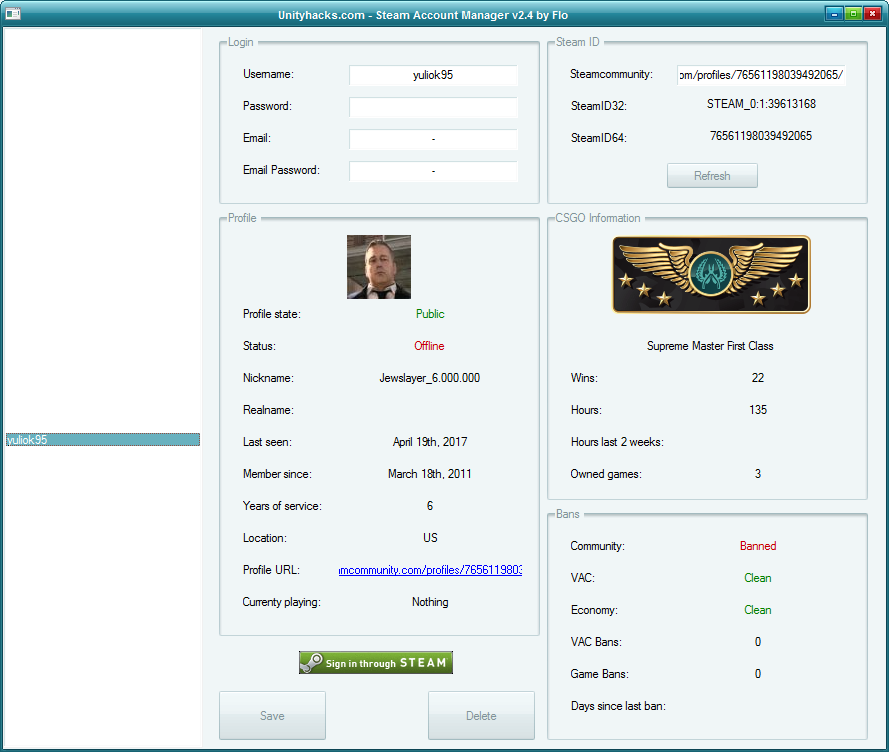Click the Delete button
The image size is (889, 752).
pos(481,716)
